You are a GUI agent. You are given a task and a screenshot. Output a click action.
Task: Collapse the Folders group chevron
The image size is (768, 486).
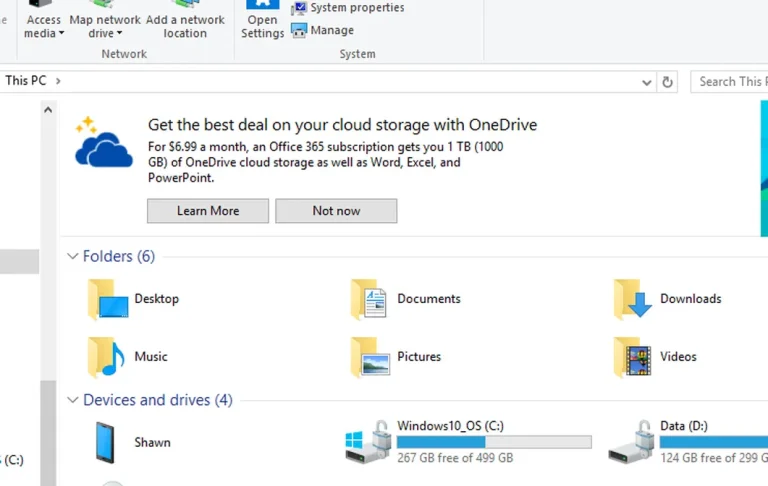[72, 256]
